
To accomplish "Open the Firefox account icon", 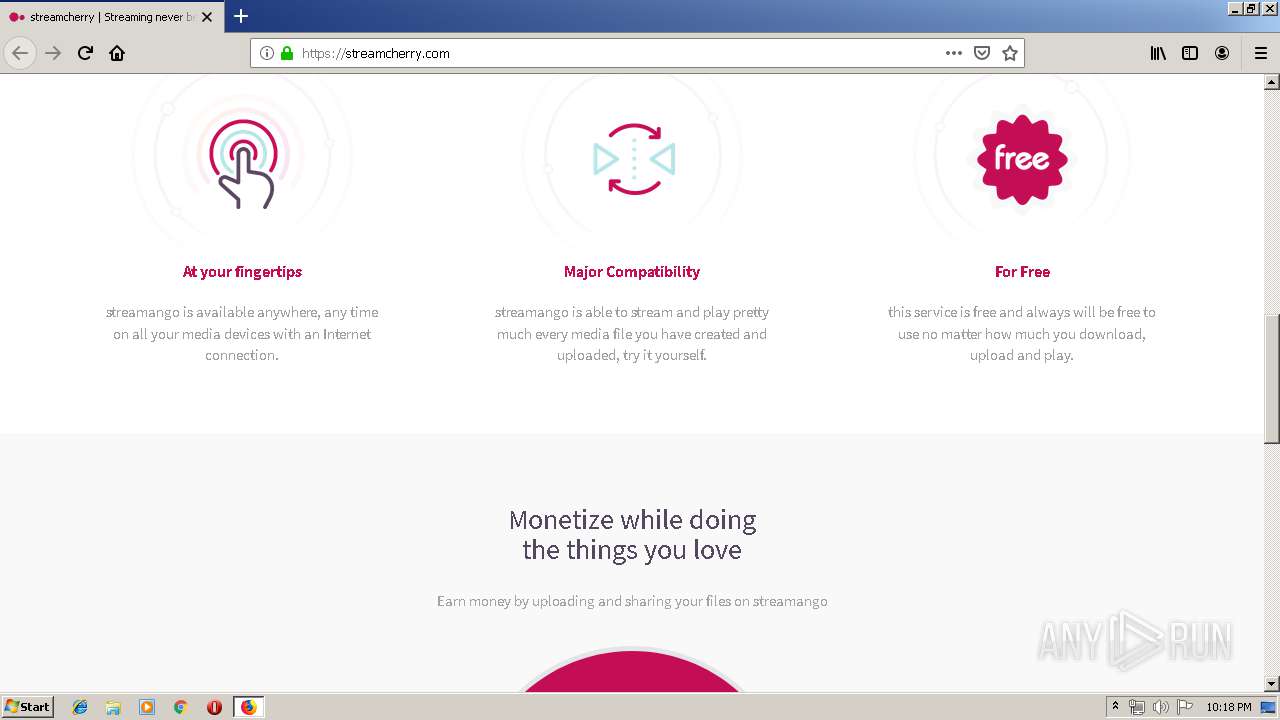I will pyautogui.click(x=1222, y=53).
